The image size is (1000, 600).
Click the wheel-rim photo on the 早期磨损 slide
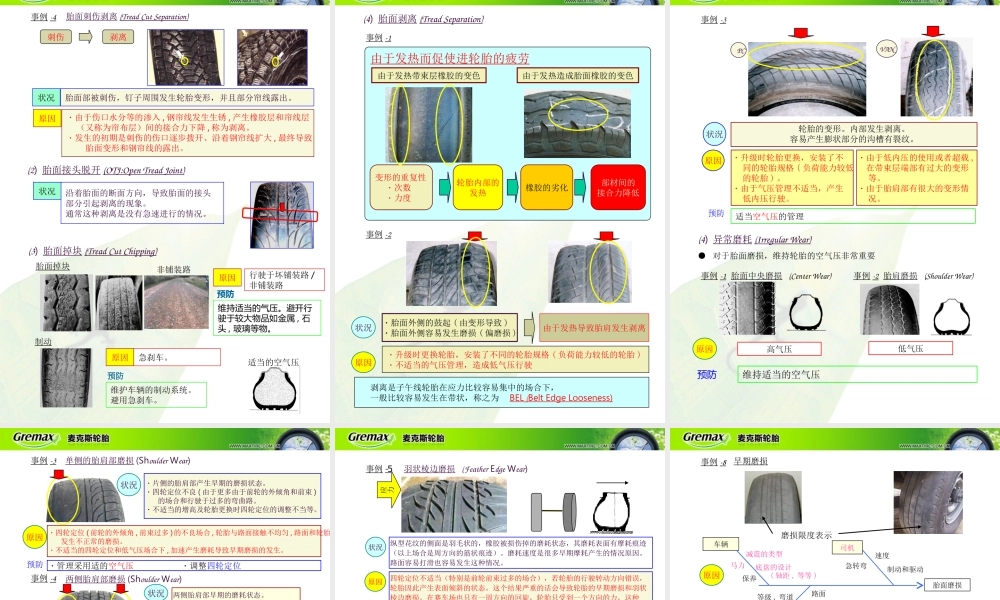(x=927, y=500)
